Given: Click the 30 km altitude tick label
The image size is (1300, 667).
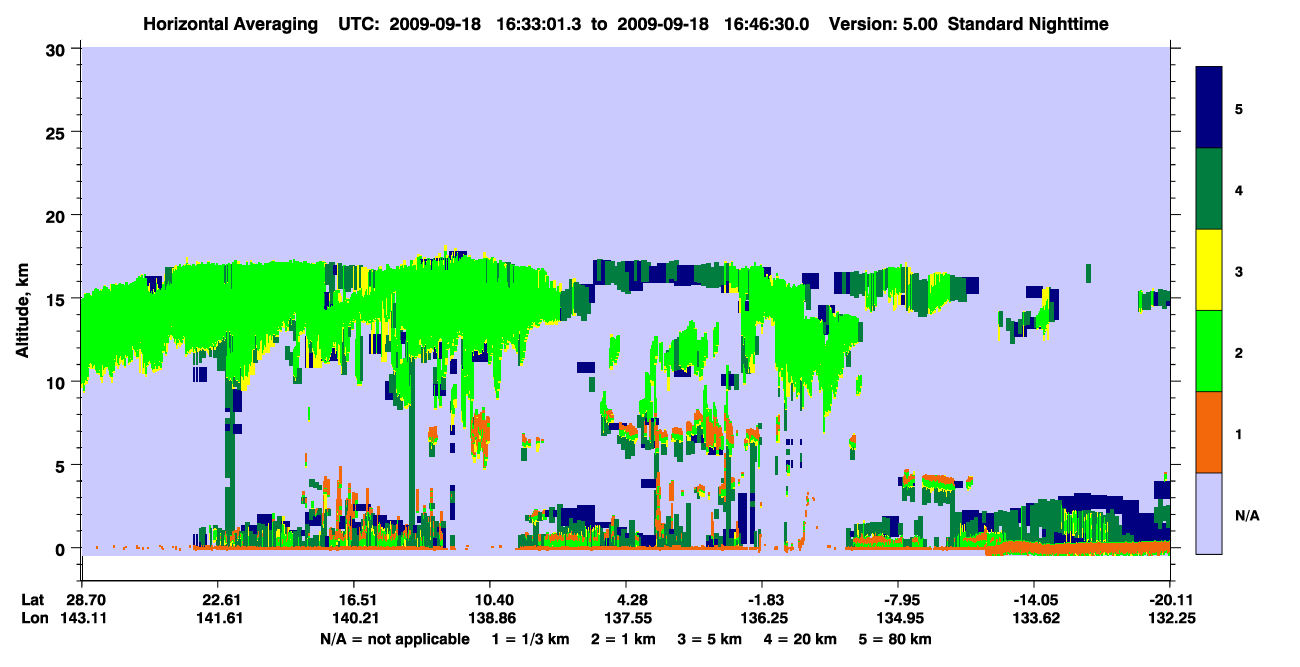Looking at the screenshot, I should pos(58,48).
